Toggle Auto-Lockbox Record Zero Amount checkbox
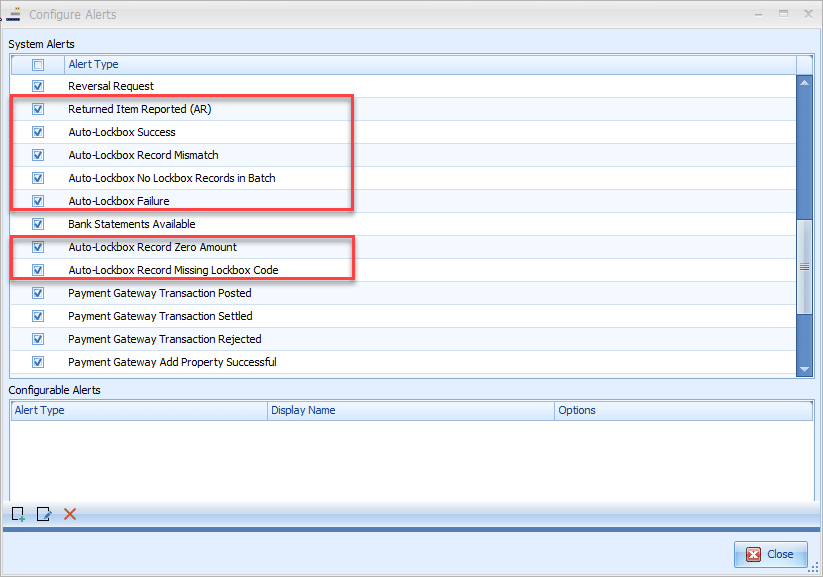Viewport: 823px width, 577px height. (38, 247)
